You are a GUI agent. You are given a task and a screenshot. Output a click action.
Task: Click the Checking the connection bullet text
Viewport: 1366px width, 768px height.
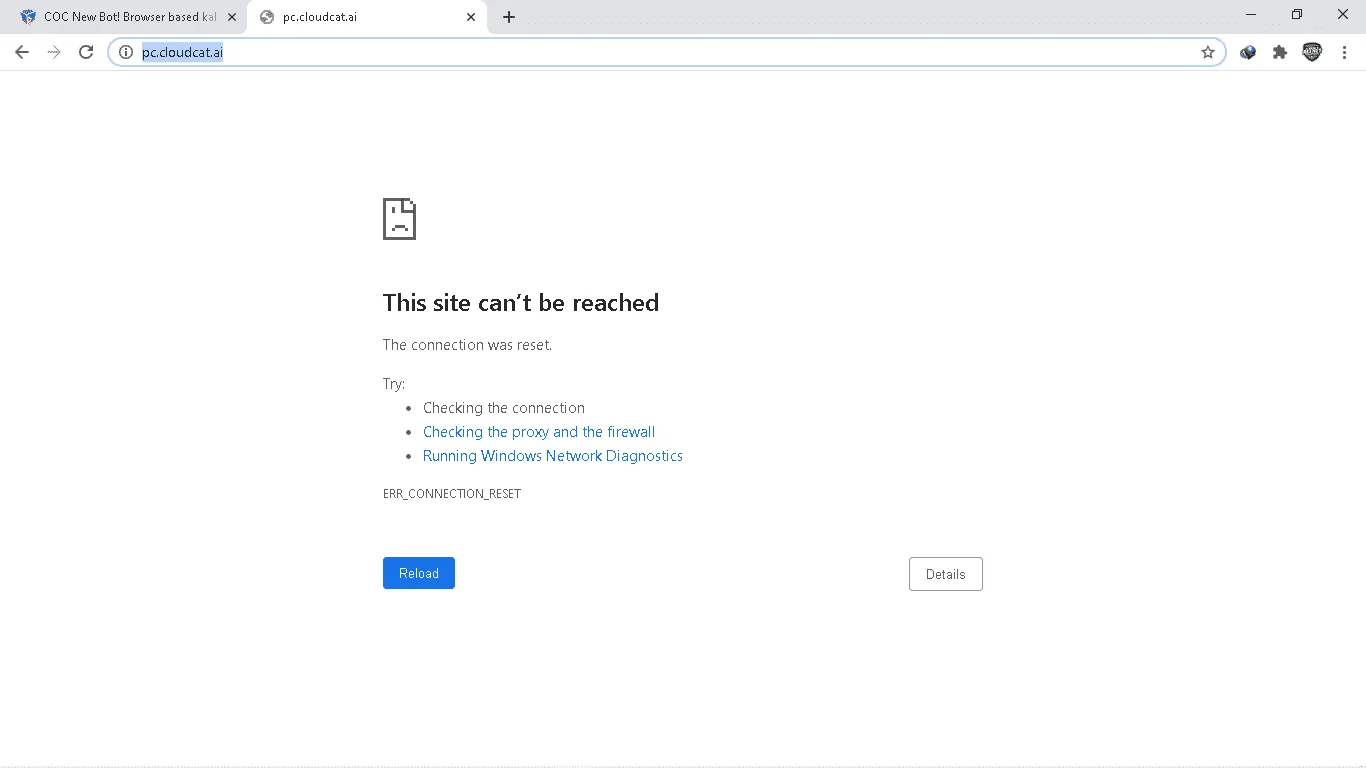point(504,408)
